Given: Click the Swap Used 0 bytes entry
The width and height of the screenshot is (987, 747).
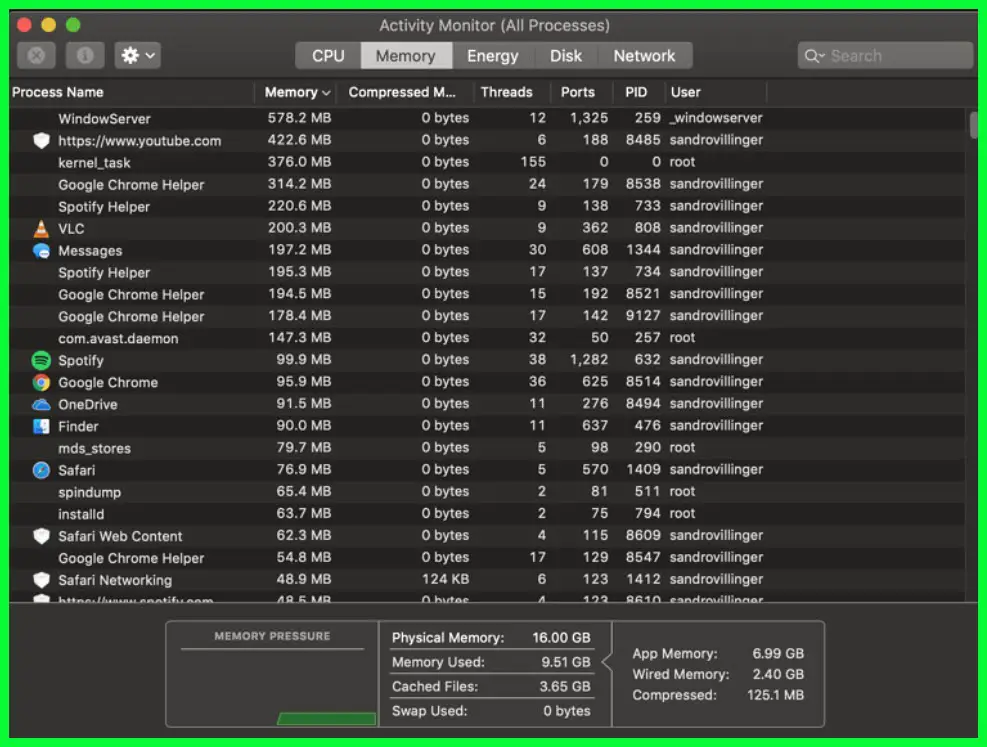Looking at the screenshot, I should coord(491,711).
